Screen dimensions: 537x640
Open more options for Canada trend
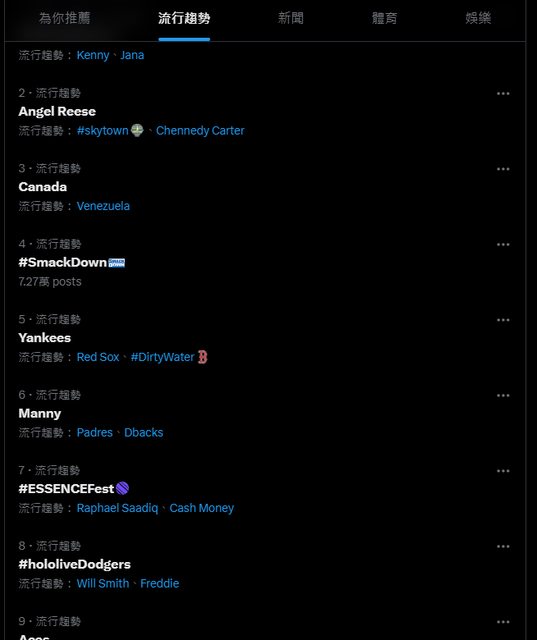pyautogui.click(x=503, y=169)
